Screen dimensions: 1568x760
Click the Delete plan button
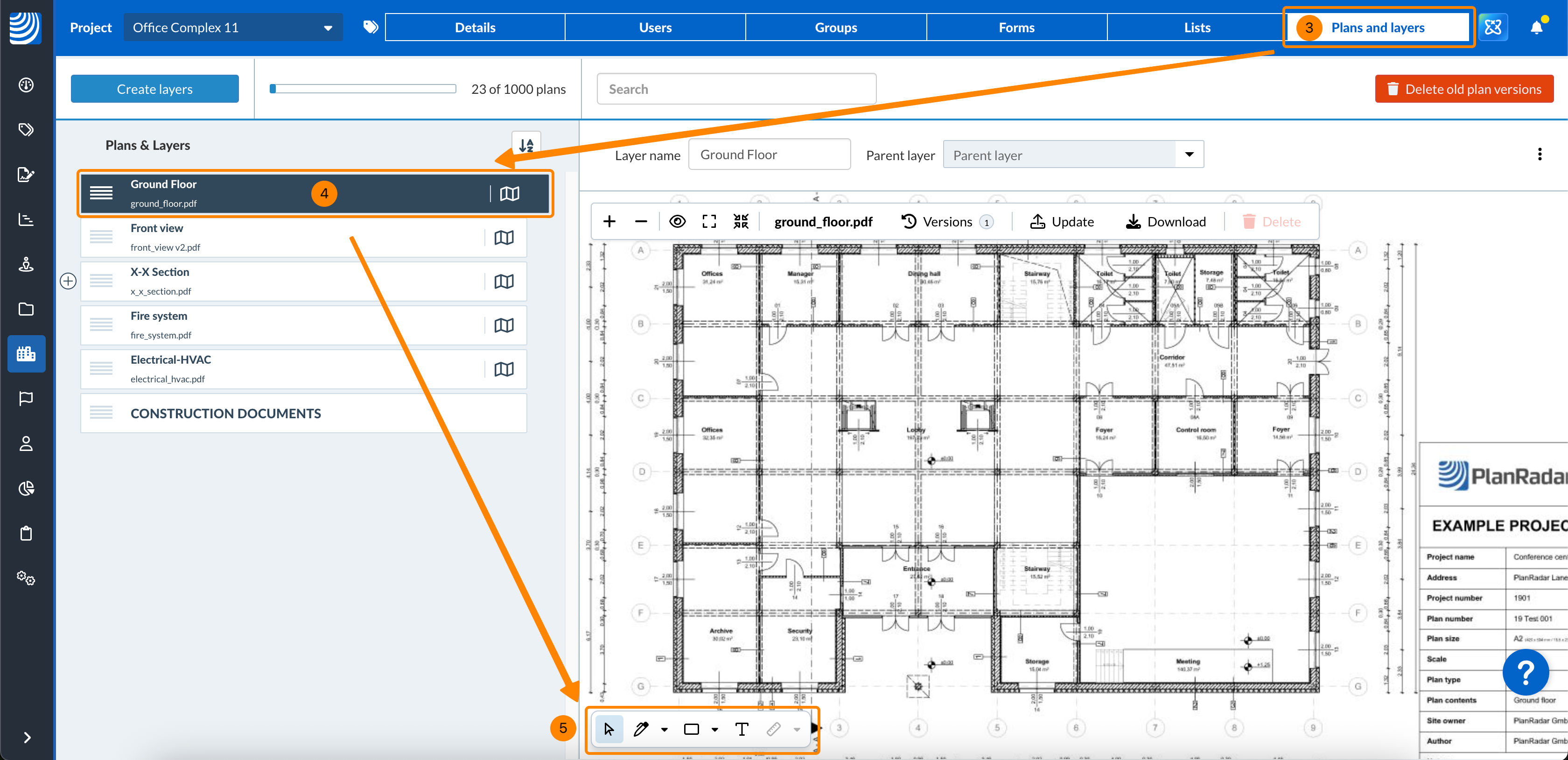[x=1272, y=222]
